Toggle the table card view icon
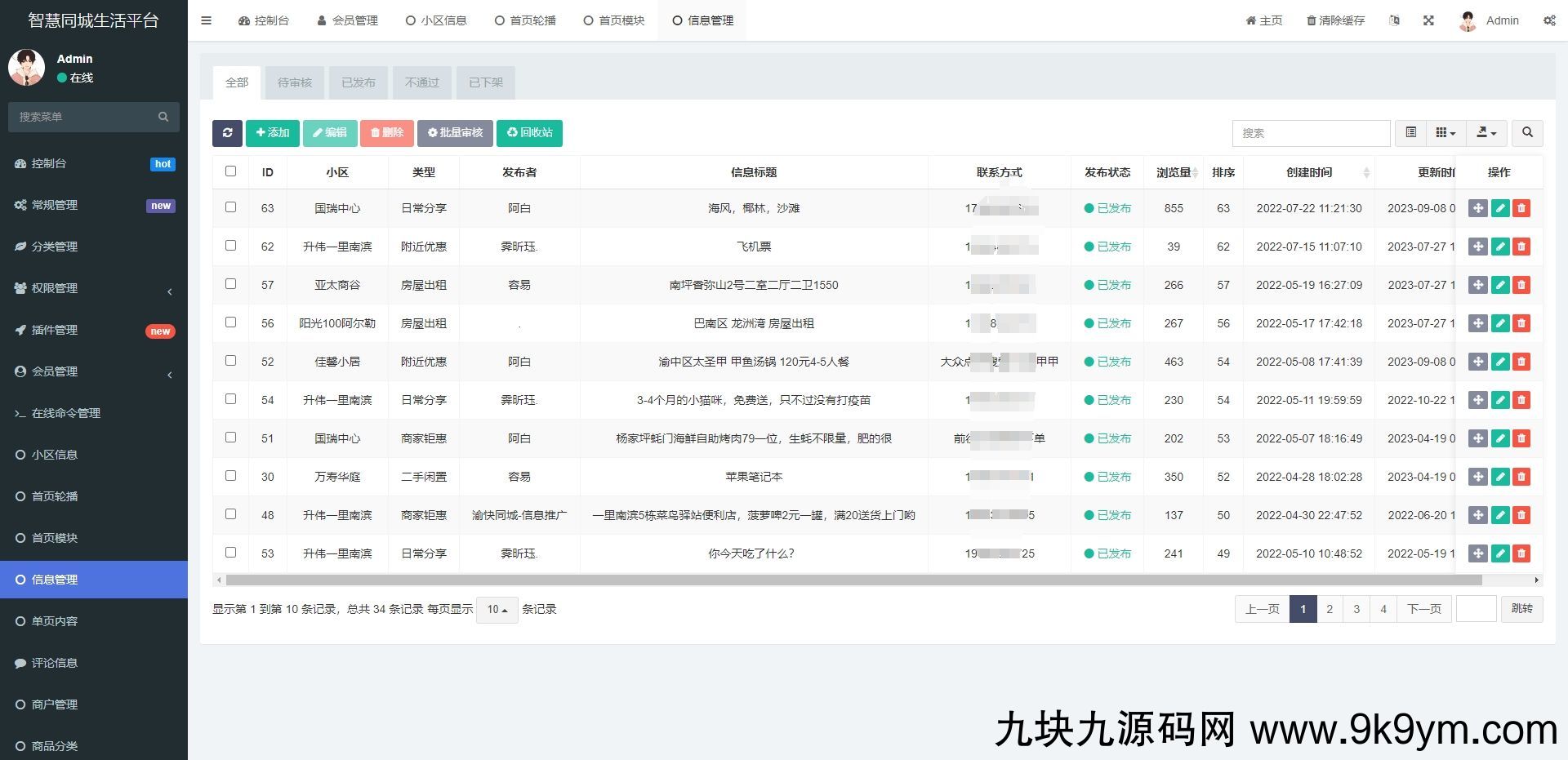This screenshot has width=1568, height=760. (x=1410, y=133)
